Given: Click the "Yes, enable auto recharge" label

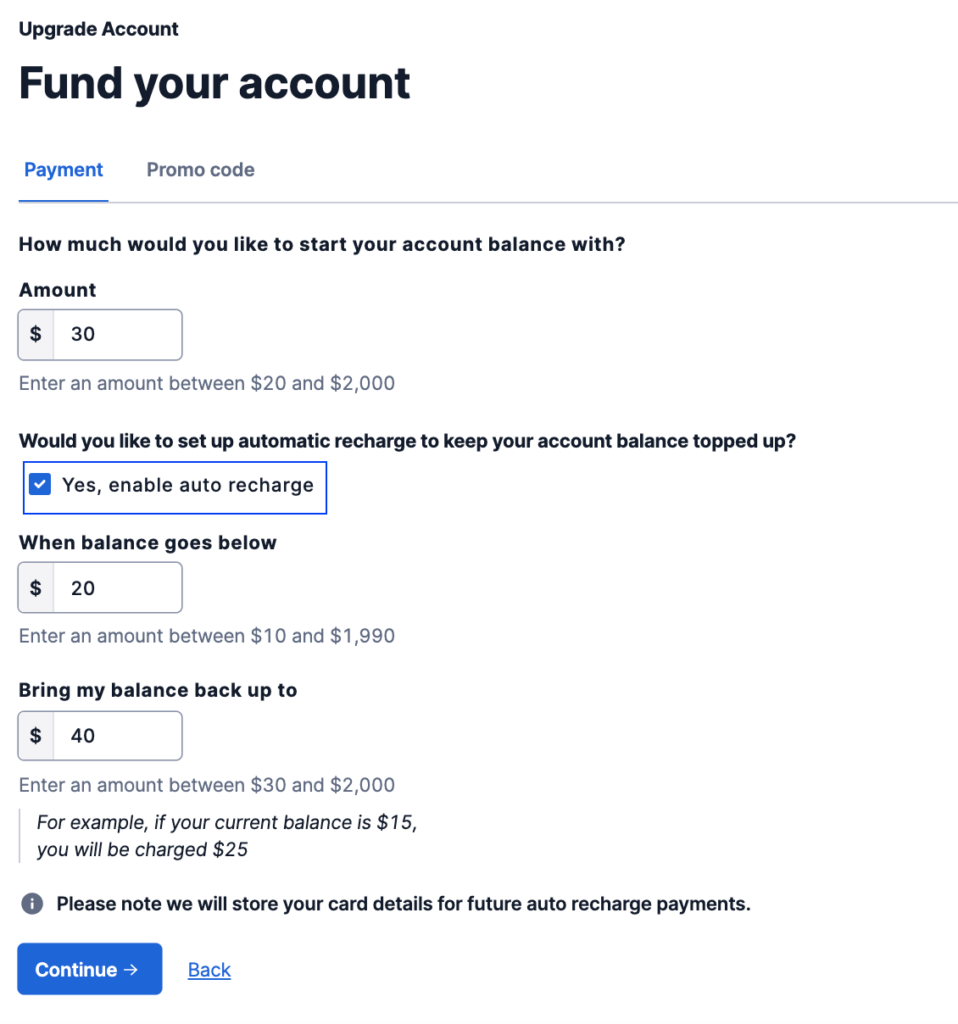Looking at the screenshot, I should [188, 485].
